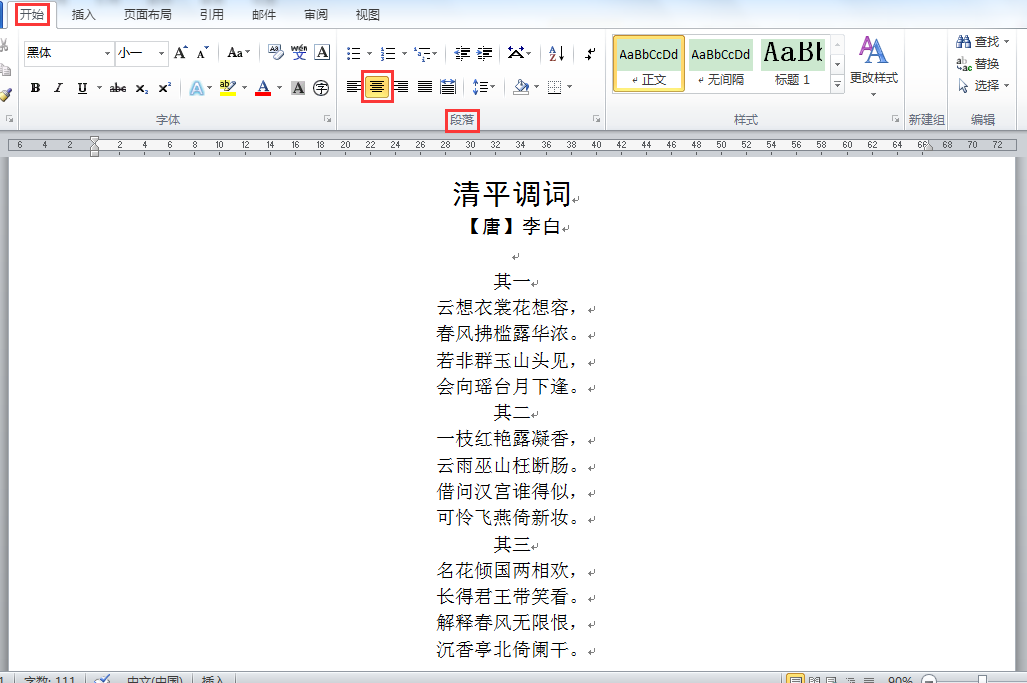Screen dimensions: 1027x683
Task: Click 替换 in Editing group
Action: (x=977, y=64)
